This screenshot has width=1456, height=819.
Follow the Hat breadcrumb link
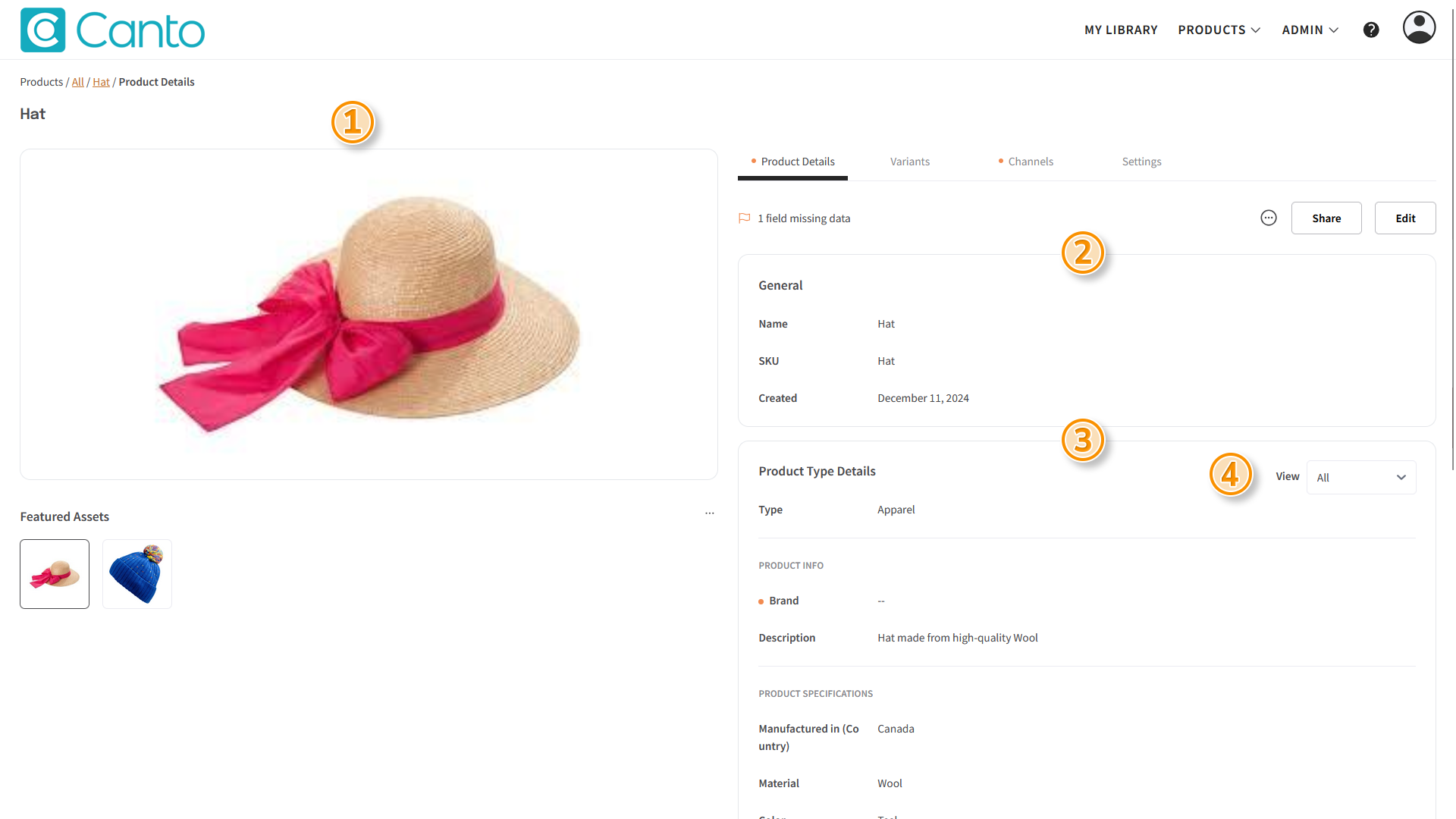101,82
